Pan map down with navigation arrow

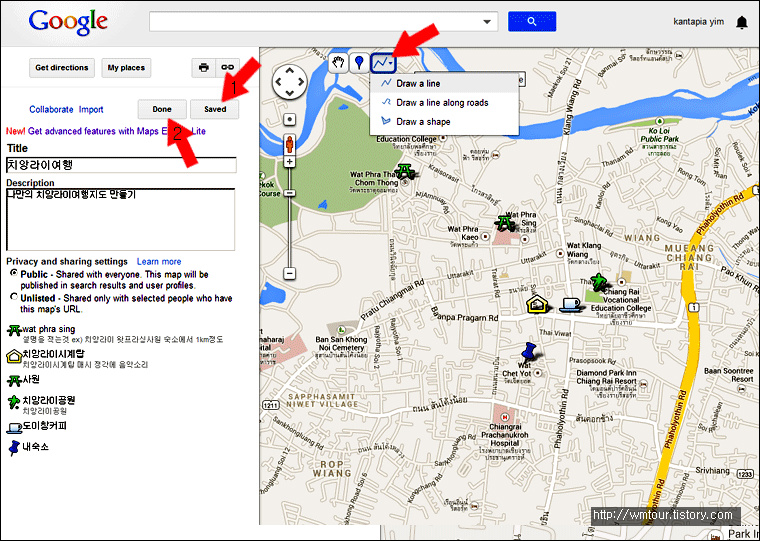[289, 93]
